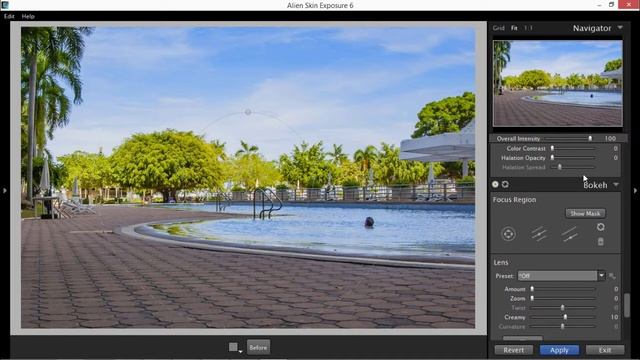The width and height of the screenshot is (640, 360).
Task: Click the Exit button
Action: click(x=605, y=350)
